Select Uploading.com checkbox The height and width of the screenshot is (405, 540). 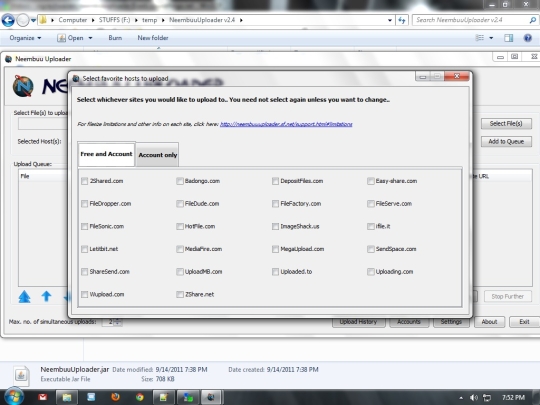pyautogui.click(x=371, y=272)
